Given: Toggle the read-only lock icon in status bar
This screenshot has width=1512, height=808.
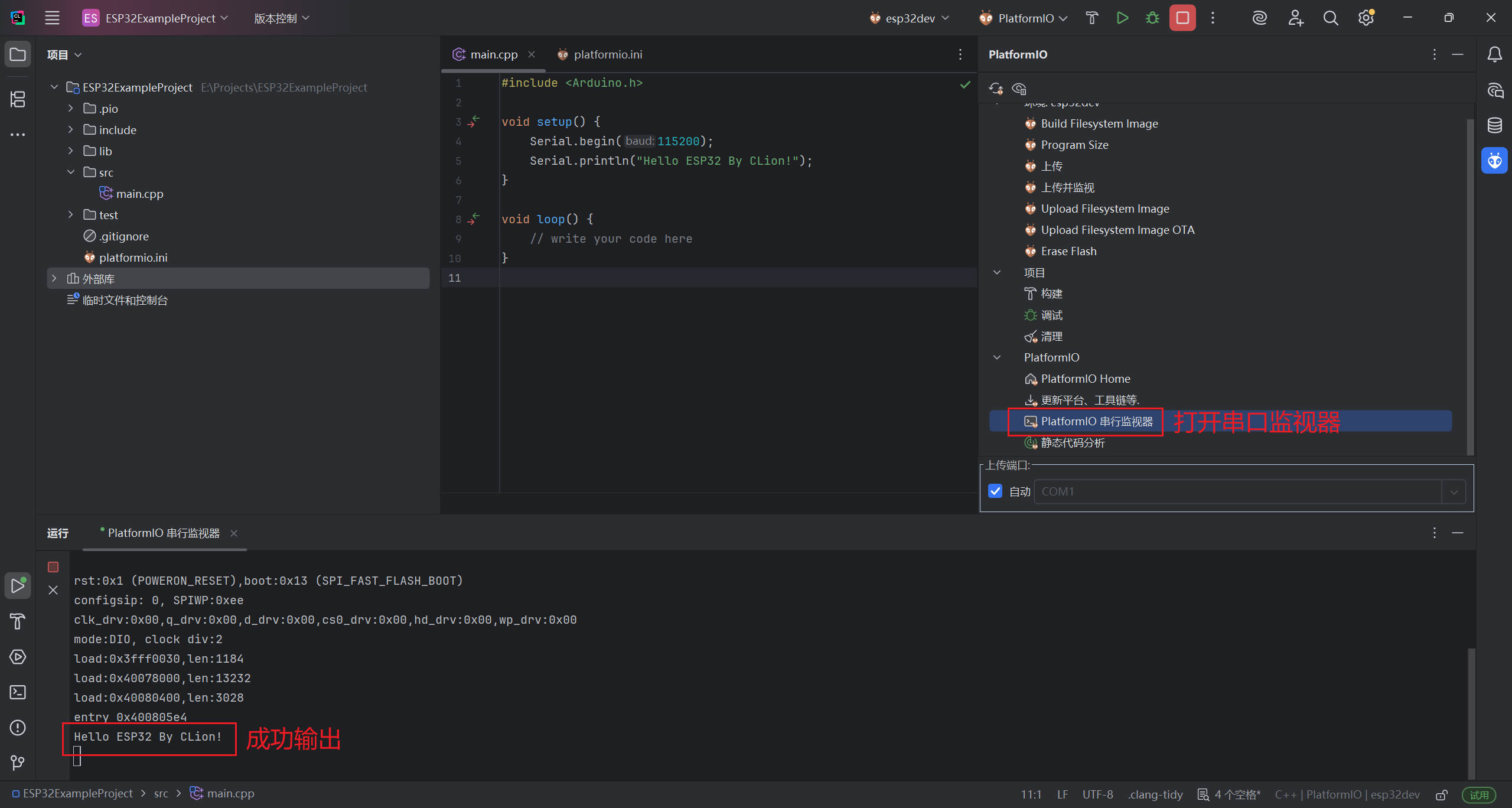Looking at the screenshot, I should (x=1441, y=795).
